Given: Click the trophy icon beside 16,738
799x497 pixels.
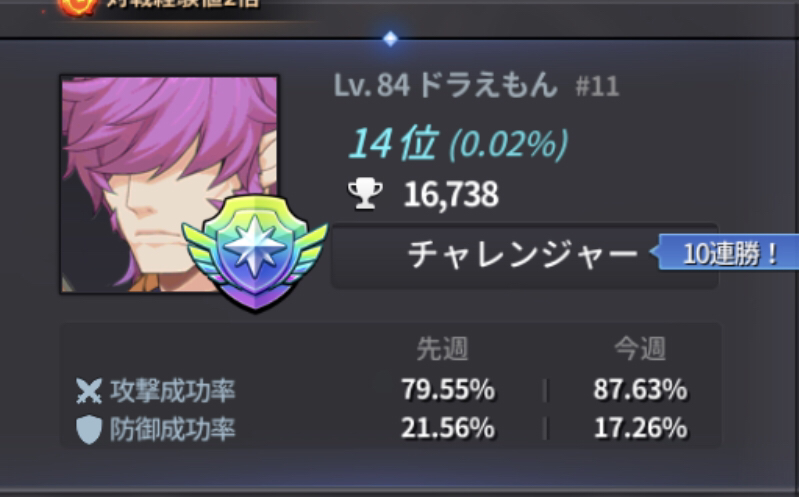Looking at the screenshot, I should tap(365, 194).
